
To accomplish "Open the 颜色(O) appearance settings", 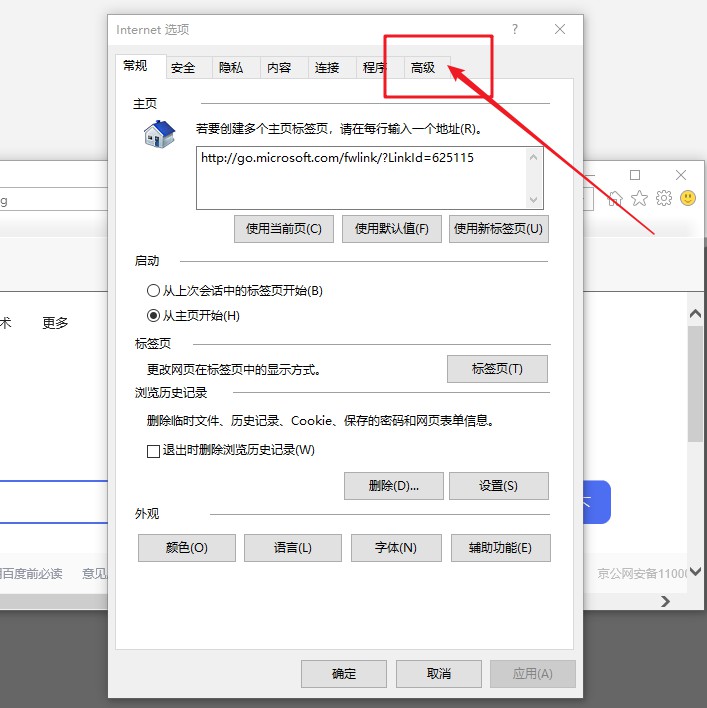I will (186, 548).
